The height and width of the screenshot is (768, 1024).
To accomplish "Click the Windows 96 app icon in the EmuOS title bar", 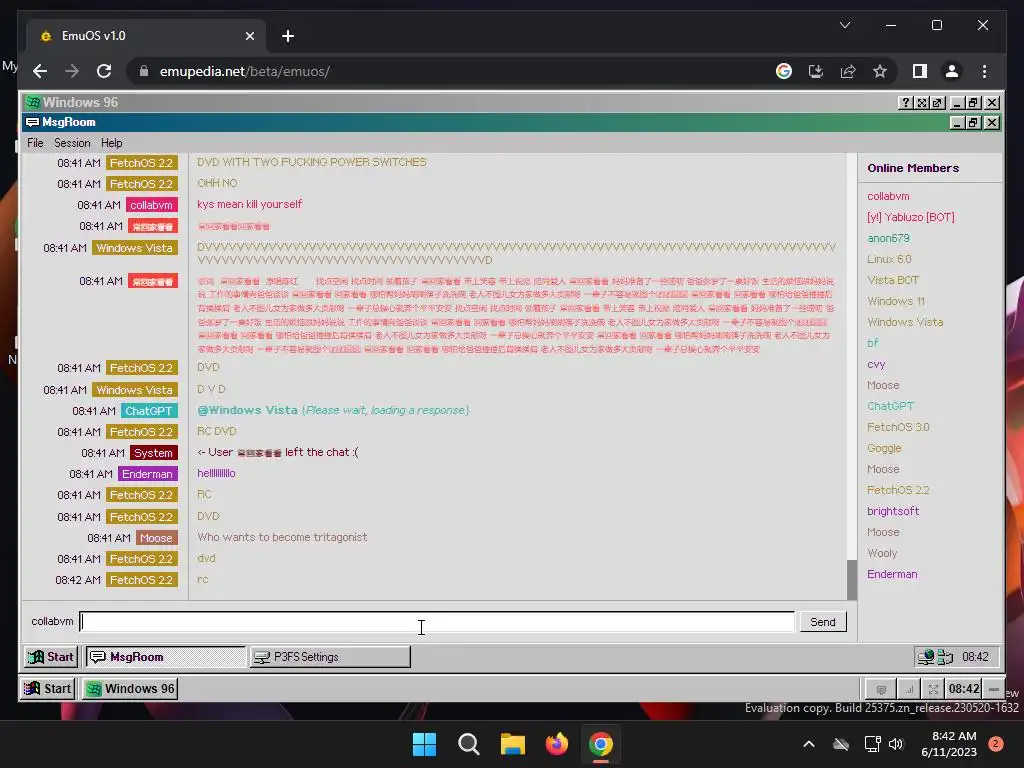I will (x=33, y=103).
